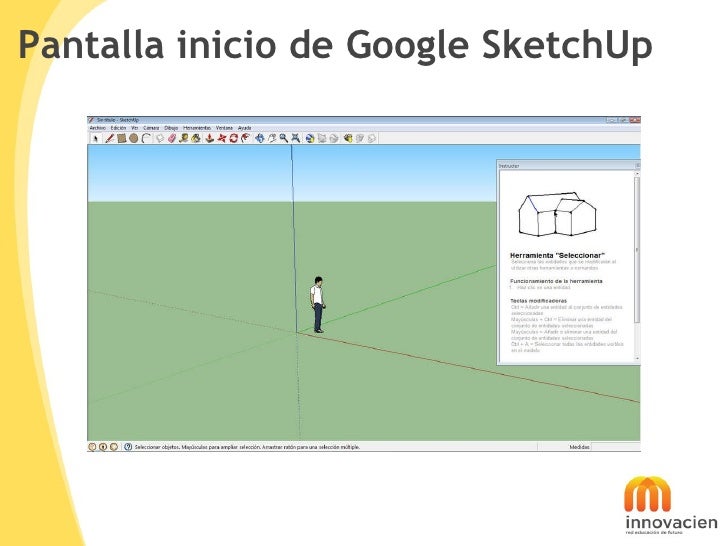728x546 pixels.
Task: Click the last toolbar icon
Action: 371,138
